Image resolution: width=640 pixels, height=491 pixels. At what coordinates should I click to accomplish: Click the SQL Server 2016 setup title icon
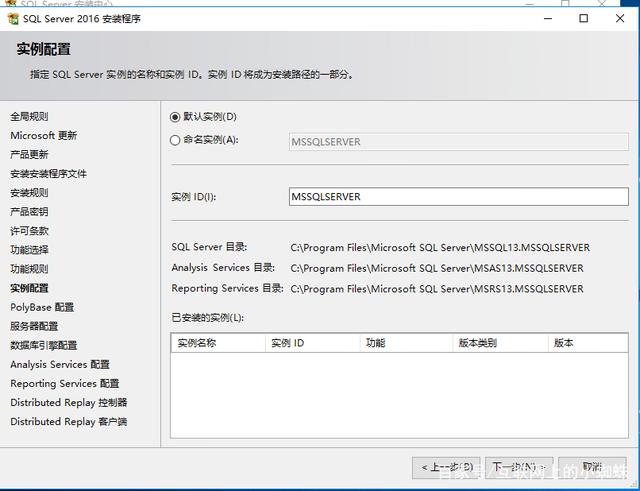[13, 18]
